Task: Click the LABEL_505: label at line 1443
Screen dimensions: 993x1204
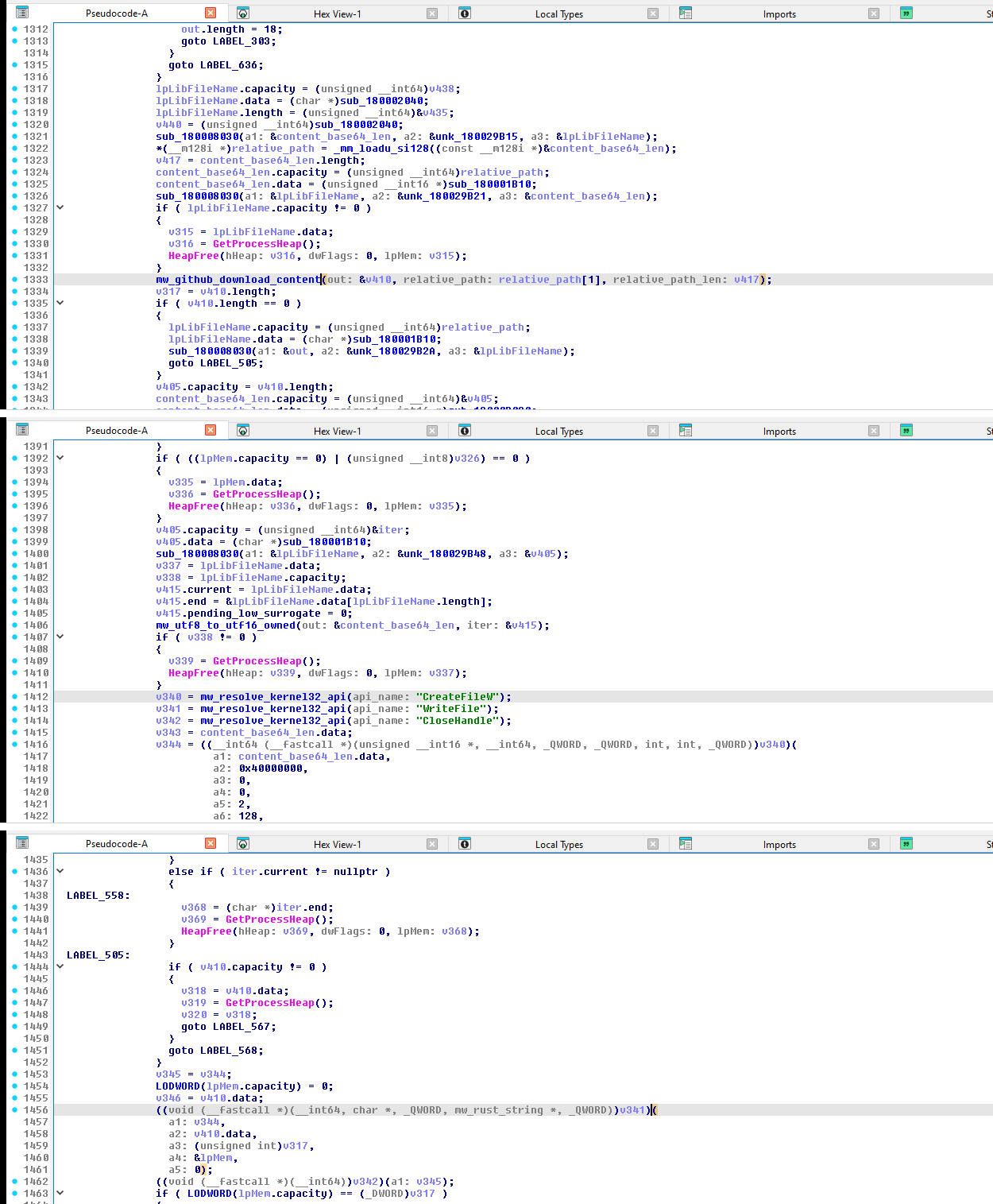Action: pos(99,955)
